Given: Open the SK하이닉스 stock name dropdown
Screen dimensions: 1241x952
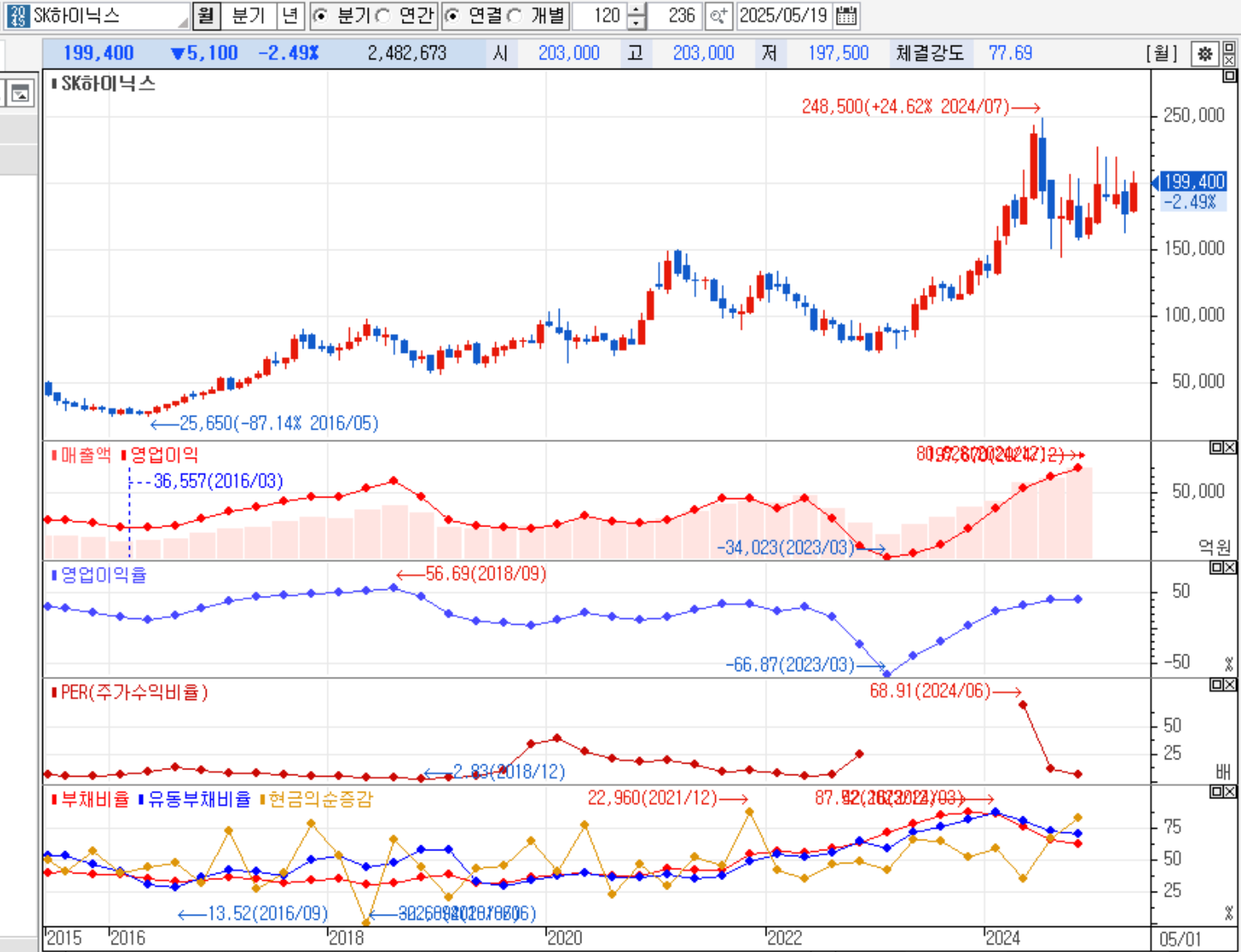Looking at the screenshot, I should [x=183, y=21].
